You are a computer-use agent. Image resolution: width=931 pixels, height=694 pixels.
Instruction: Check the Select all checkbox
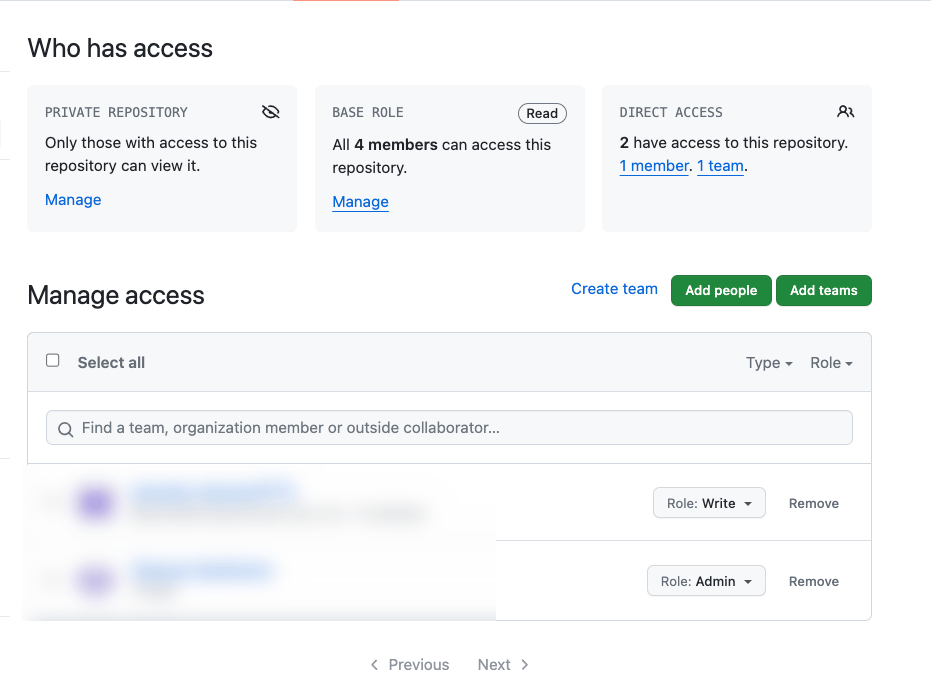(52, 359)
